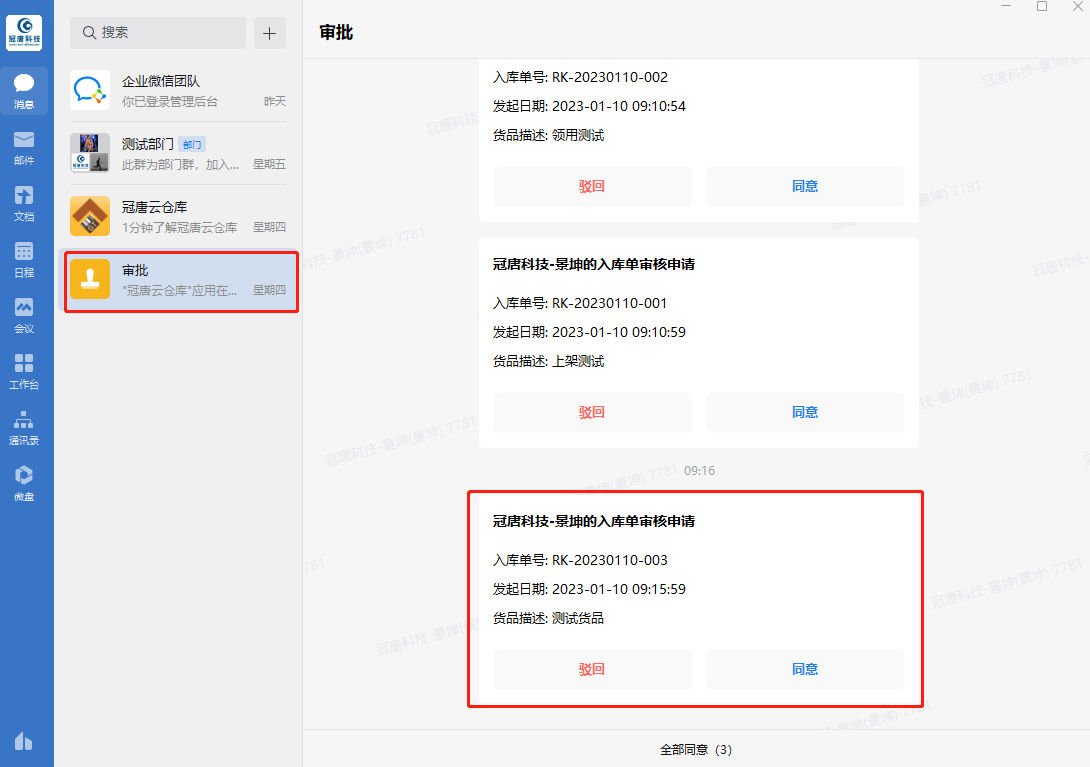Open the 文档 documents section

click(24, 204)
